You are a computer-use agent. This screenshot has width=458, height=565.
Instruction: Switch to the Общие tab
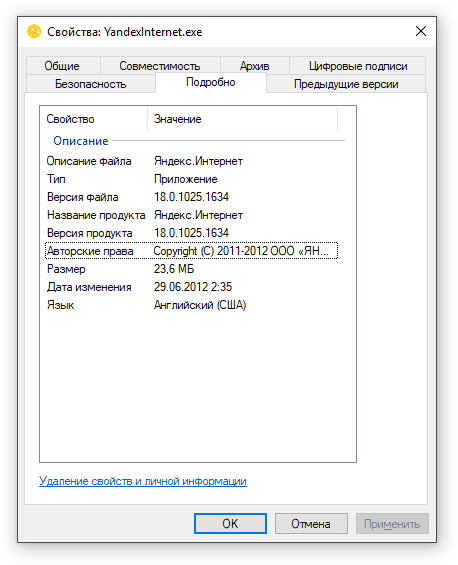coord(63,66)
